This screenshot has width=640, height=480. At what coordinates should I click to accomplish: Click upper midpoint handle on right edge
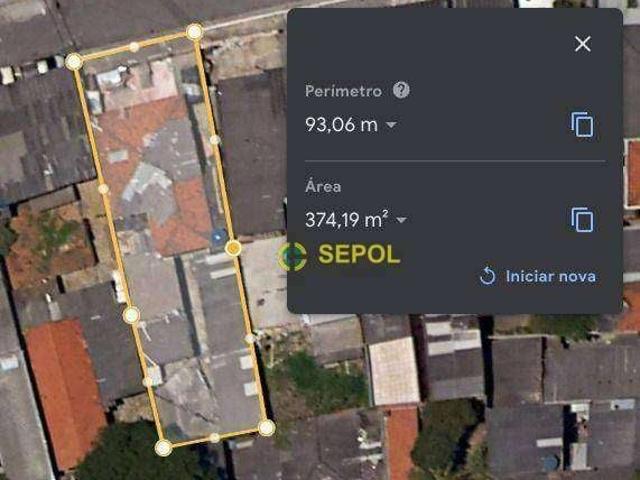(x=215, y=140)
